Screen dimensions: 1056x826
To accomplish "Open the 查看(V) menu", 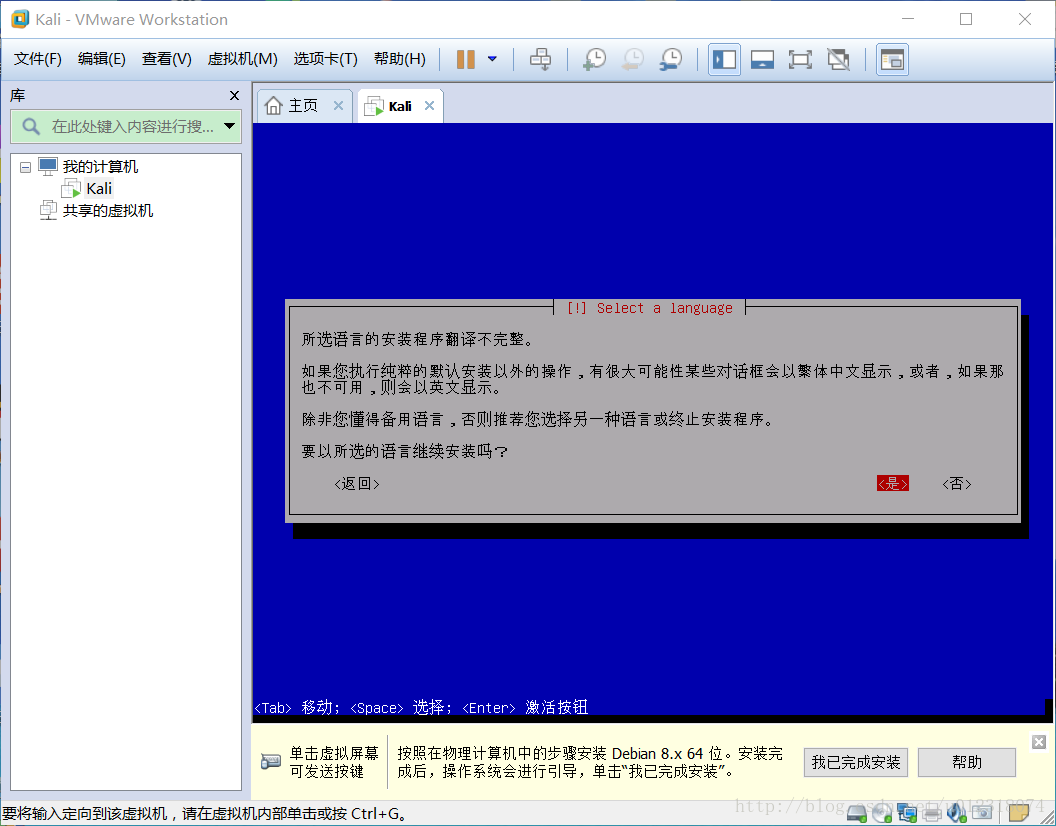I will (x=166, y=59).
